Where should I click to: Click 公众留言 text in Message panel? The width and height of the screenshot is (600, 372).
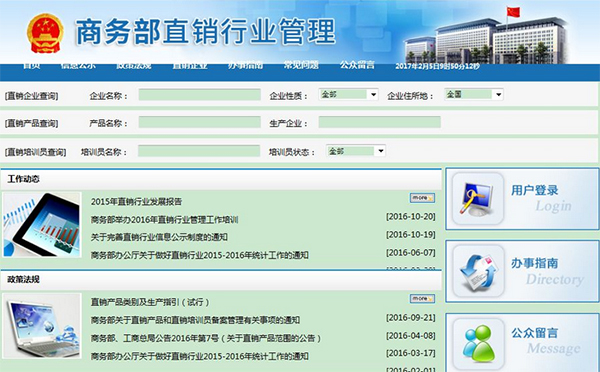[535, 333]
